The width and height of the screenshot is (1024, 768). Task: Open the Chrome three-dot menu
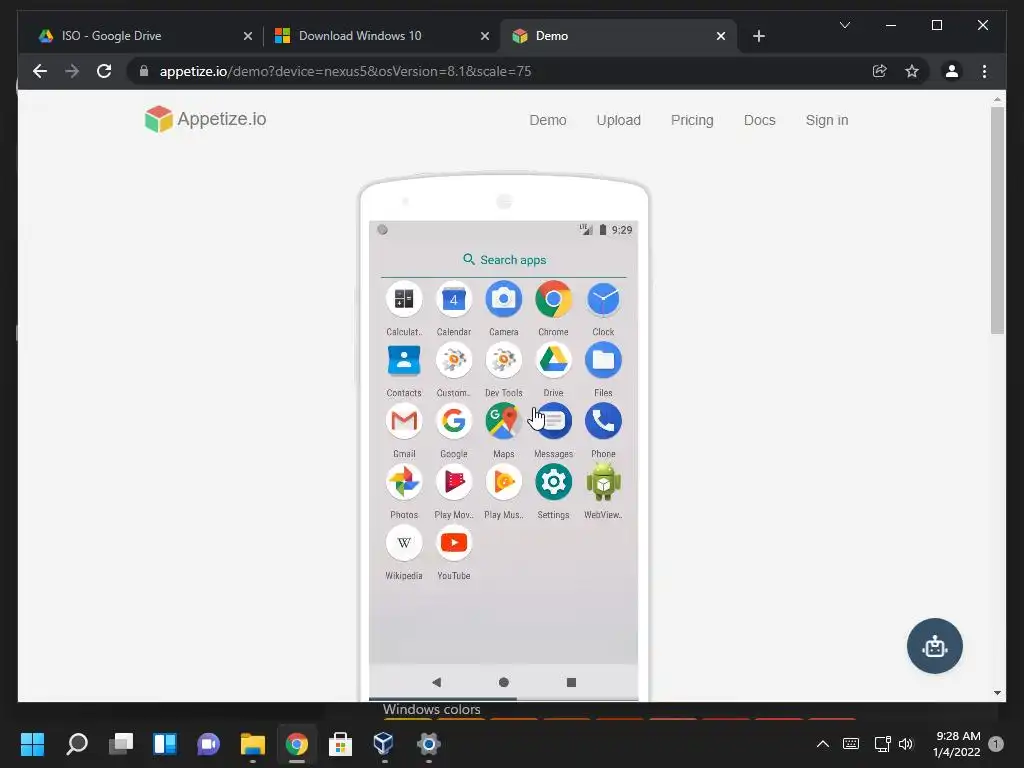tap(984, 71)
